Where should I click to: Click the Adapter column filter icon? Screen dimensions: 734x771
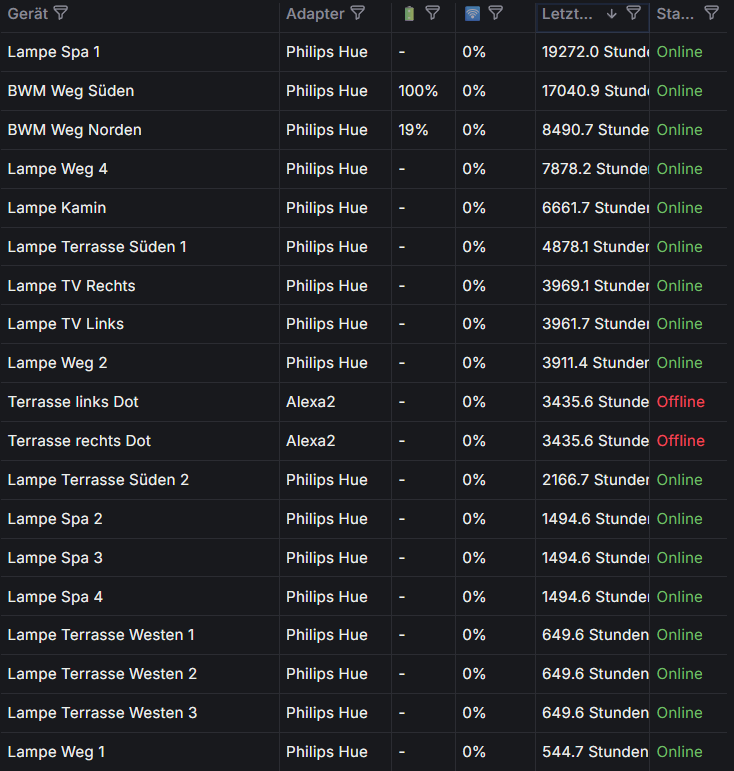358,13
